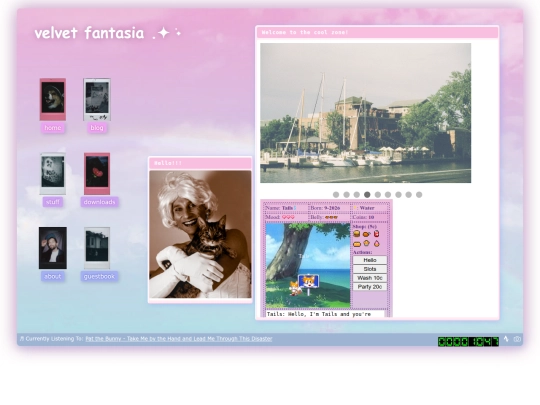540x405 pixels.
Task: Click the 'about' label link
Action: point(53,276)
